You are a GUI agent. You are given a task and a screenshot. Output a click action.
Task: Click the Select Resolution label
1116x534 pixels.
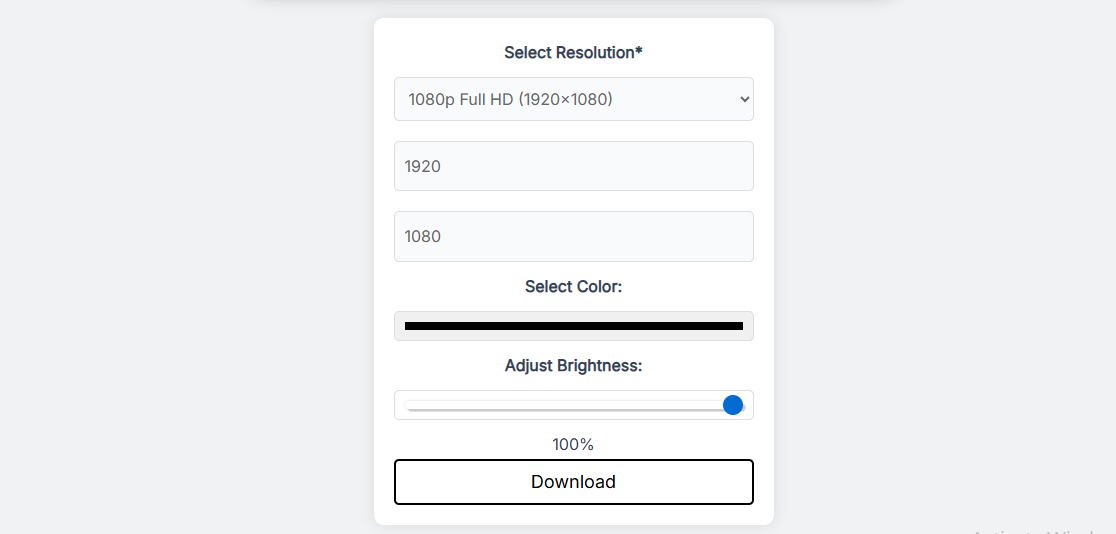click(569, 52)
